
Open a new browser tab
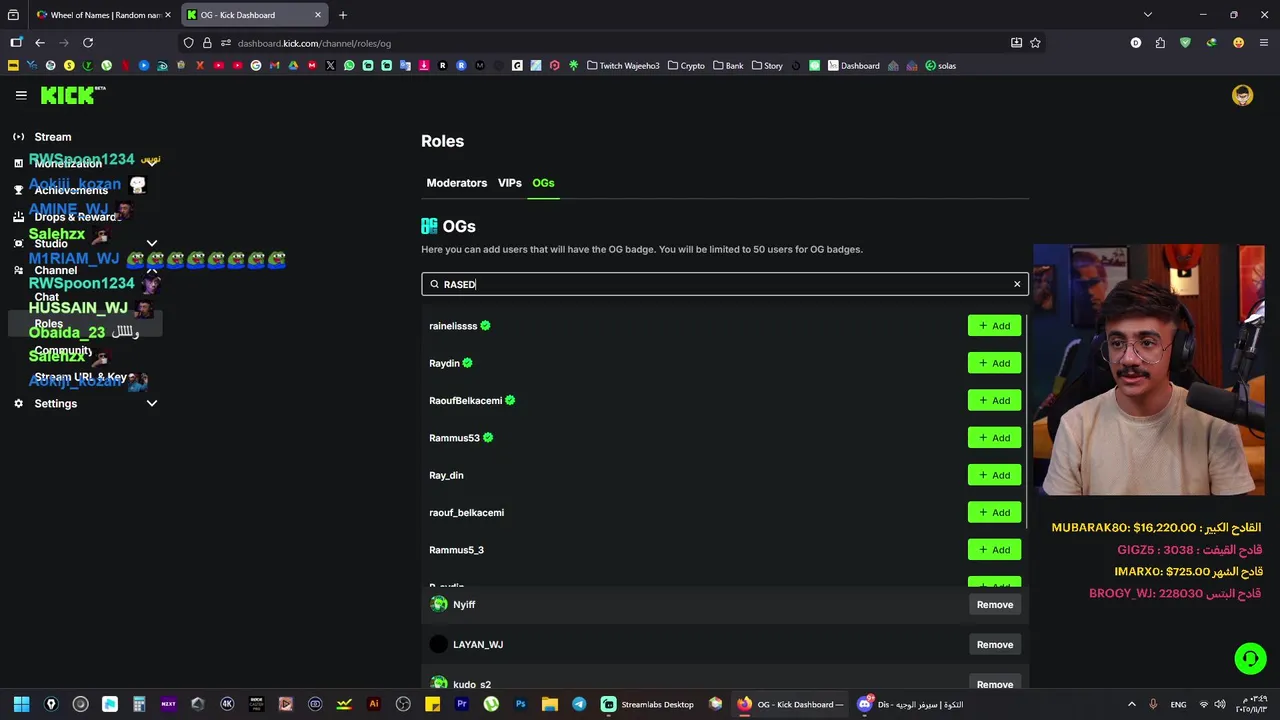(342, 15)
